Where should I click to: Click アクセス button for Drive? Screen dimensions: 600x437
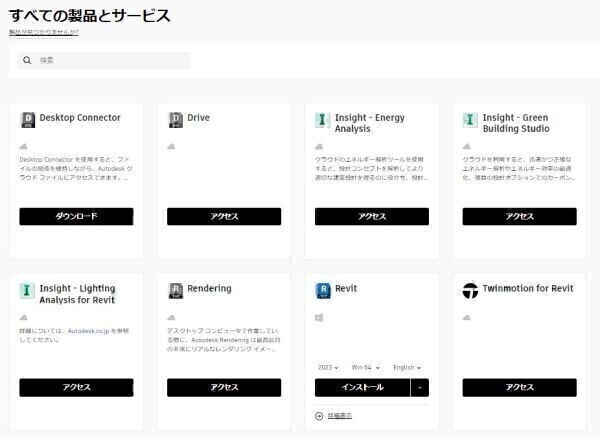click(224, 217)
